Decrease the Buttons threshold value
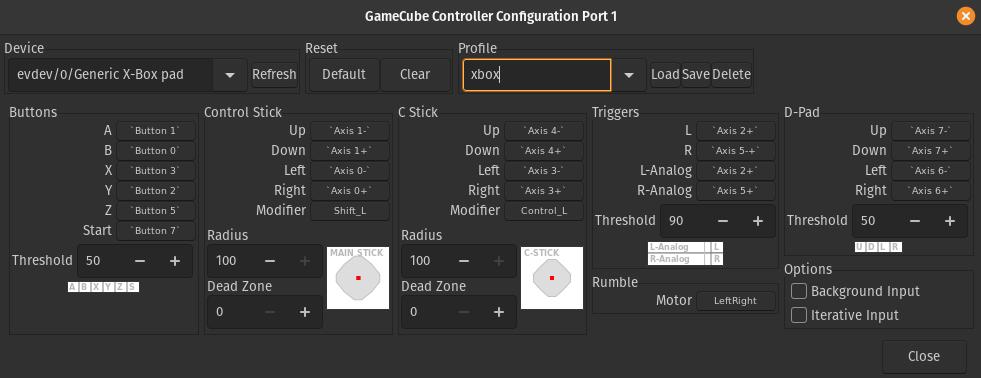This screenshot has width=981, height=378. coord(140,261)
